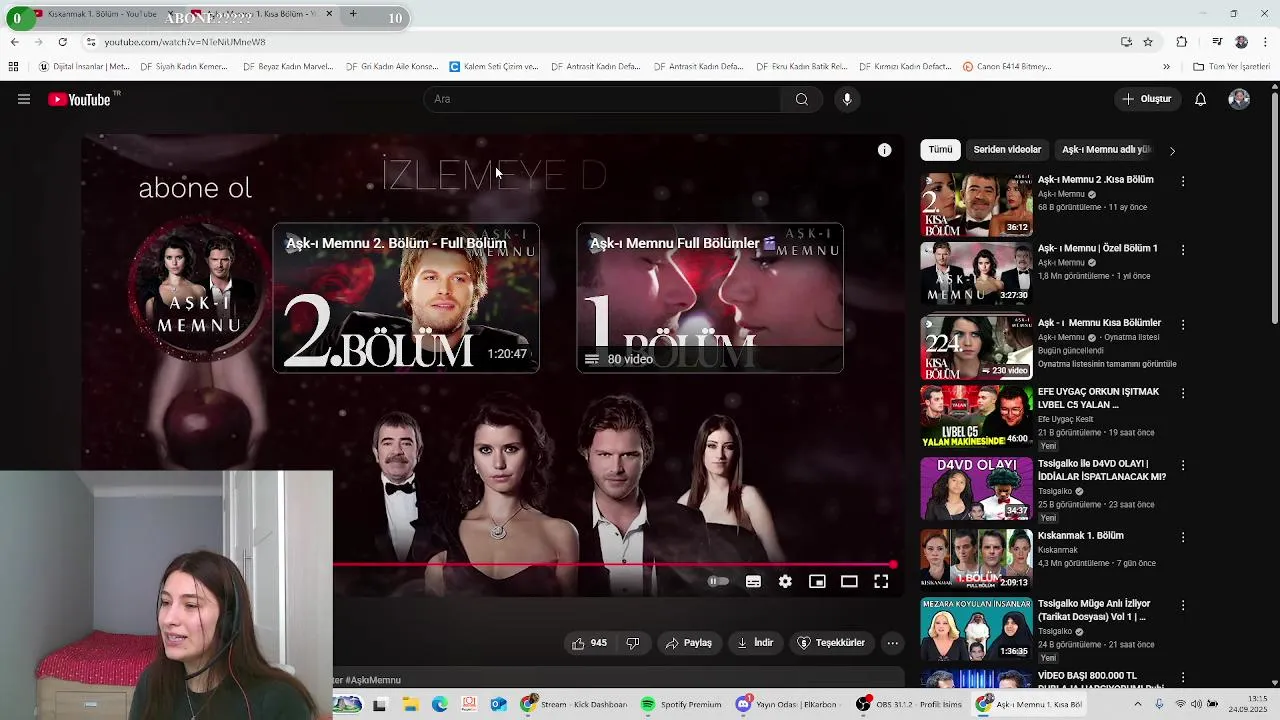Click the Ara search field
This screenshot has width=1280, height=720.
coord(603,99)
